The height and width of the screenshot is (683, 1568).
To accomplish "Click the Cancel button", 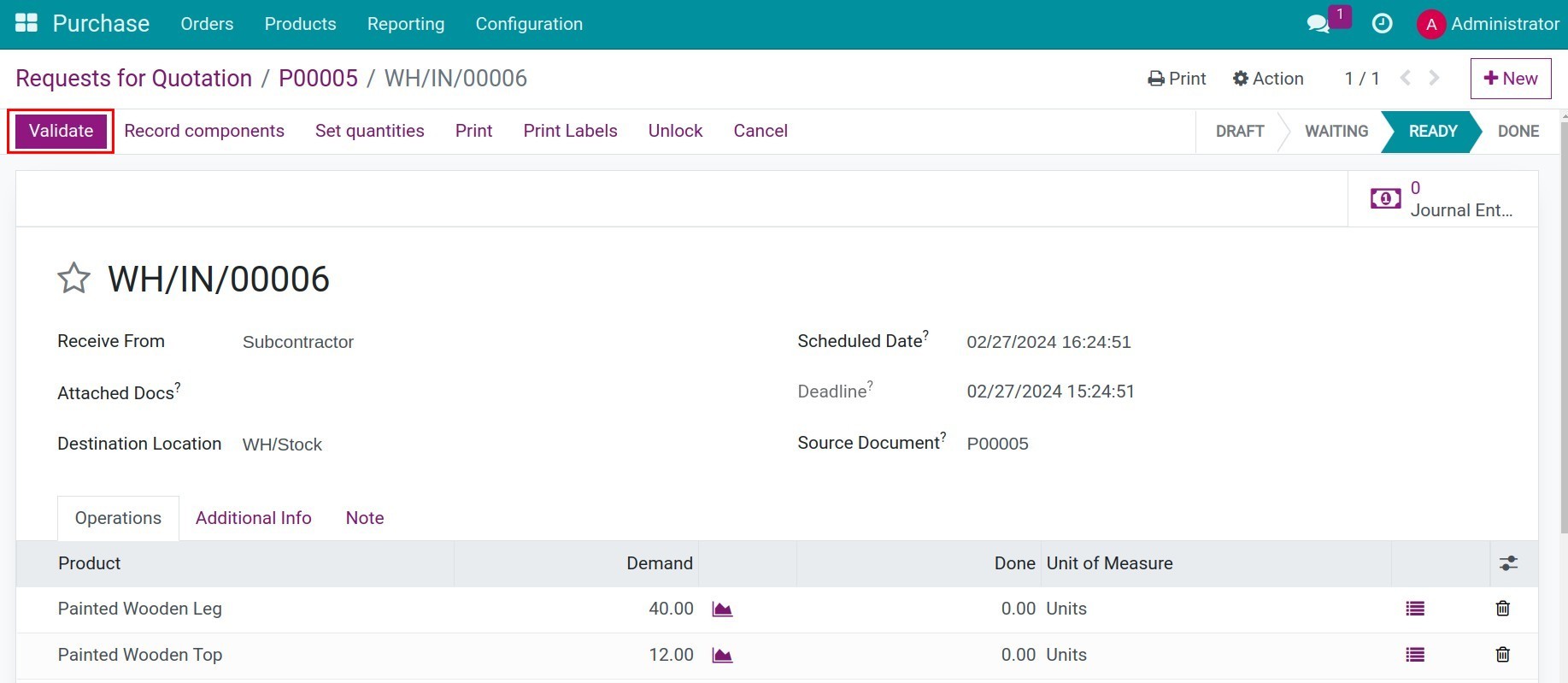I will coord(761,131).
